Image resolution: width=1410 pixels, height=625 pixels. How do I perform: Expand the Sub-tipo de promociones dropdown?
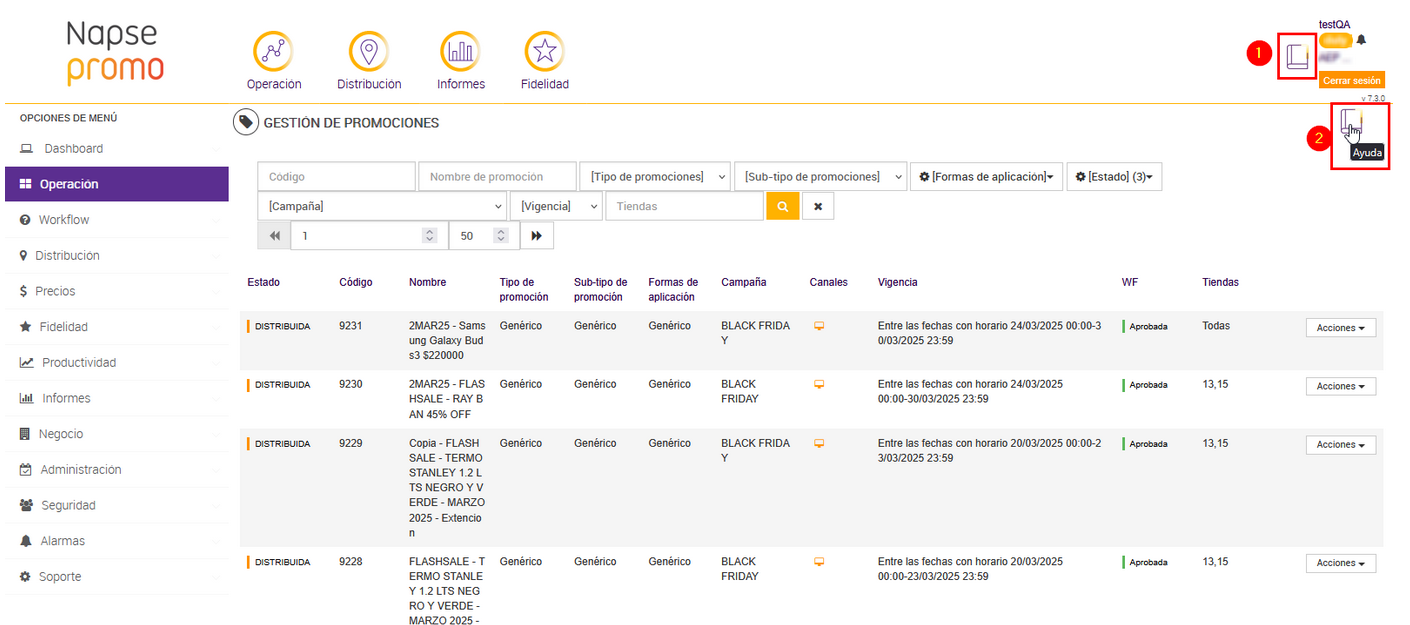tap(820, 177)
